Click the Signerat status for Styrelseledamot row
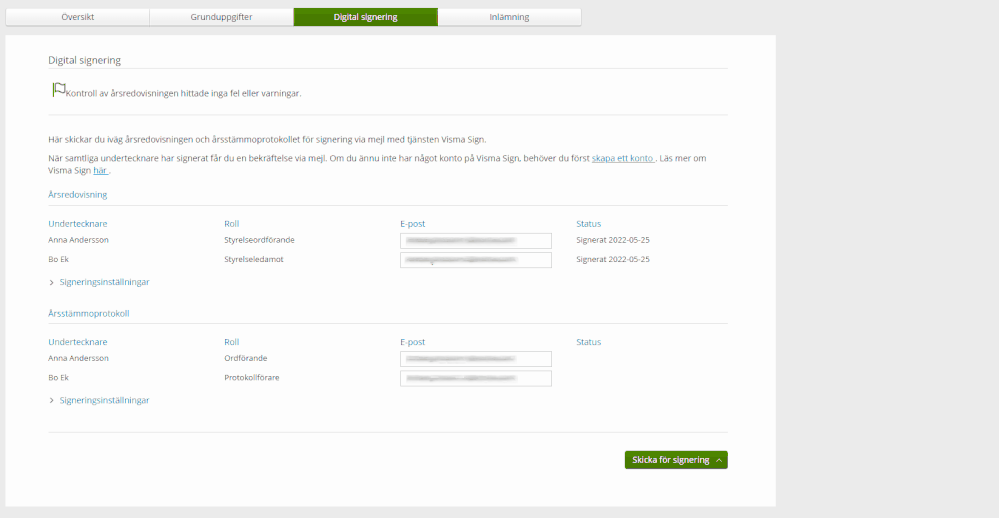Screen dimensions: 999x518 click(612, 259)
